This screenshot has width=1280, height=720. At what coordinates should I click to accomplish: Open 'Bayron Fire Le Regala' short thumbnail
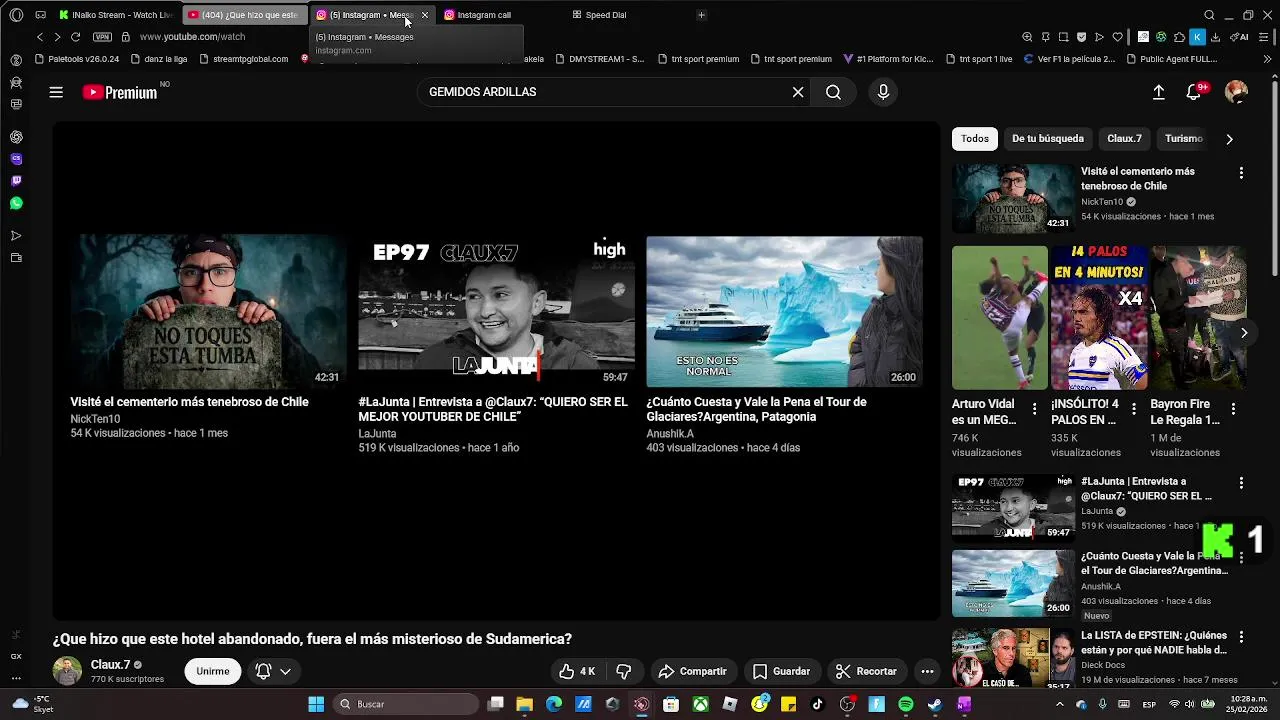(x=1198, y=317)
